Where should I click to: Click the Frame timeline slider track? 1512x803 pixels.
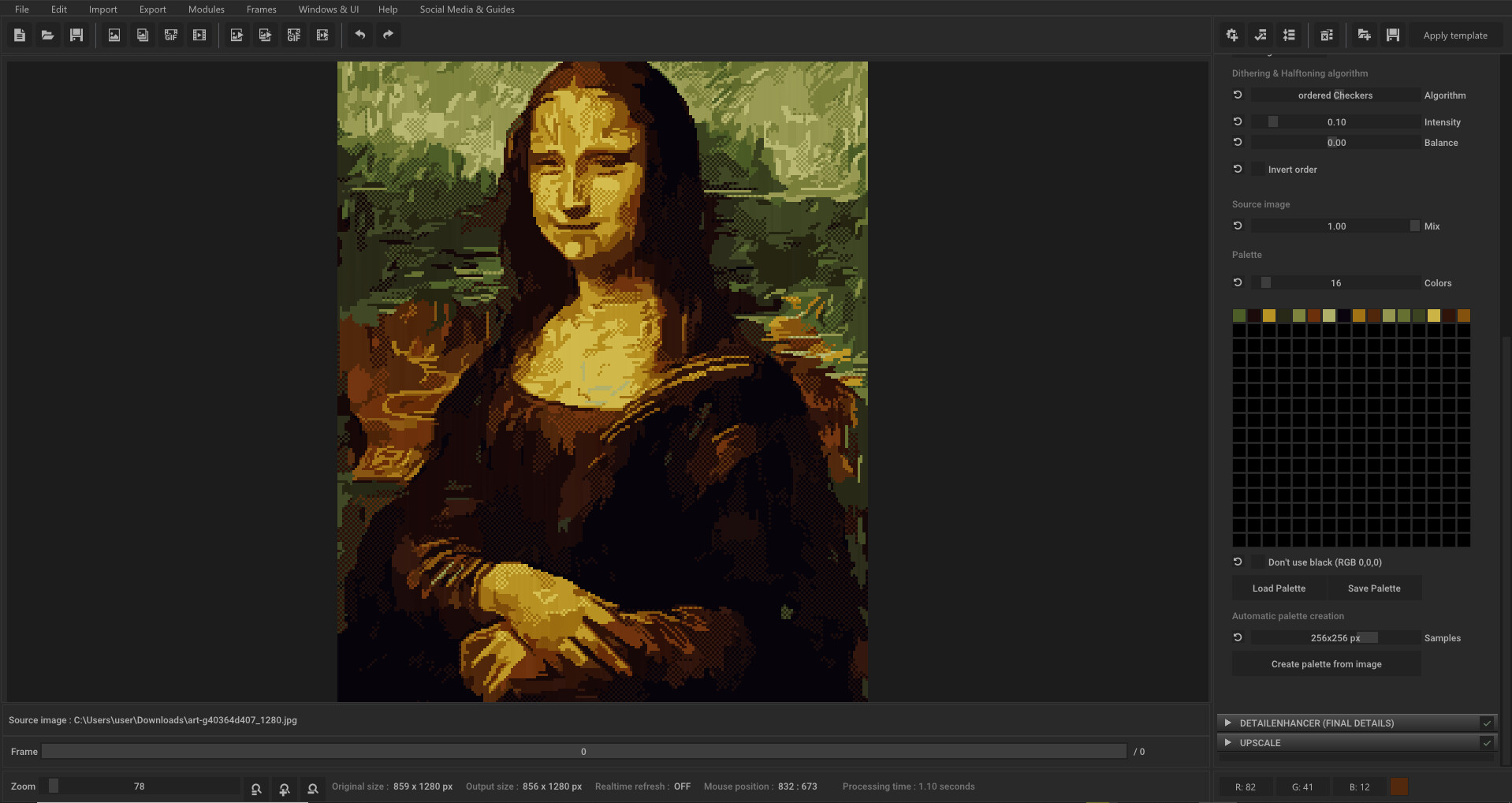coord(583,751)
